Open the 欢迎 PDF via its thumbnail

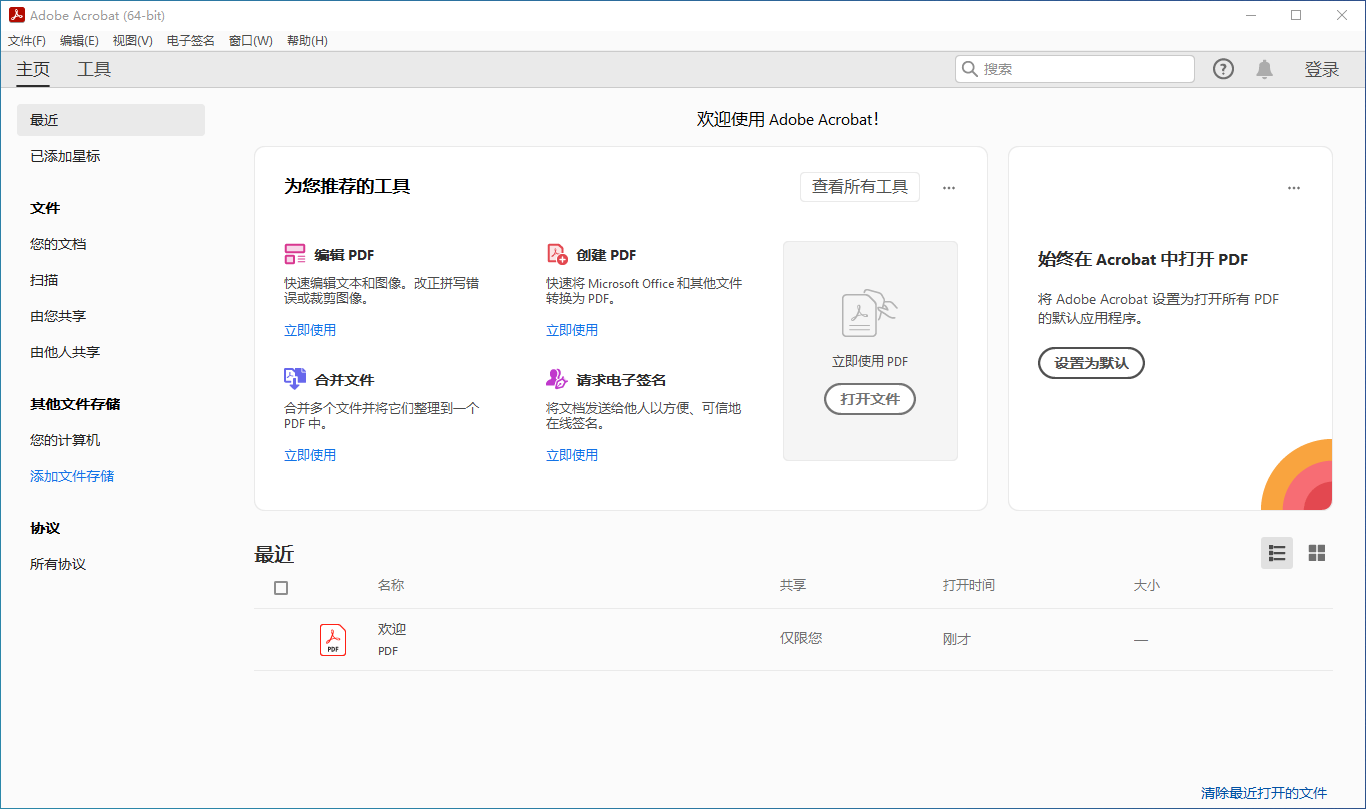pos(332,638)
